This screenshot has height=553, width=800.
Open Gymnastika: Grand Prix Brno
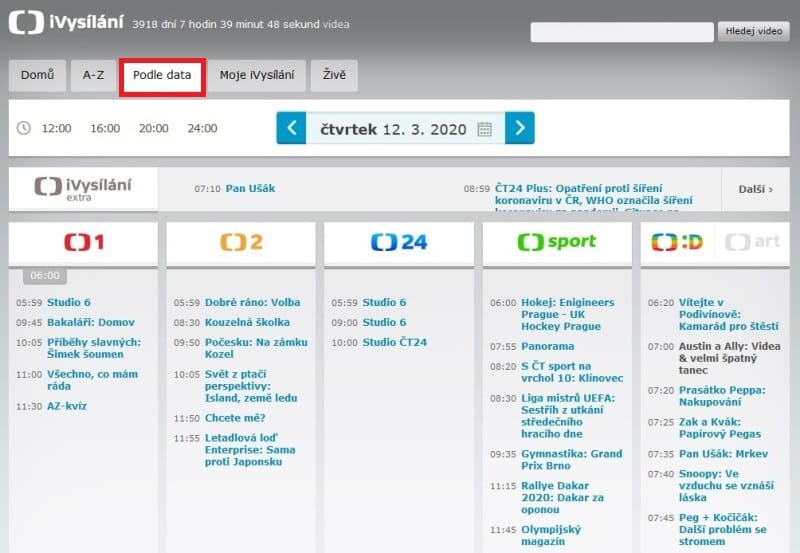tap(571, 460)
